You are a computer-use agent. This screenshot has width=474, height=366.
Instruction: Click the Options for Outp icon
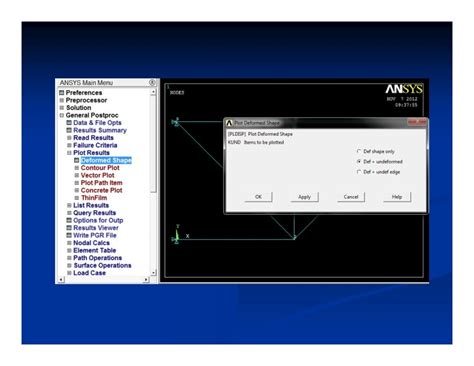(69, 220)
